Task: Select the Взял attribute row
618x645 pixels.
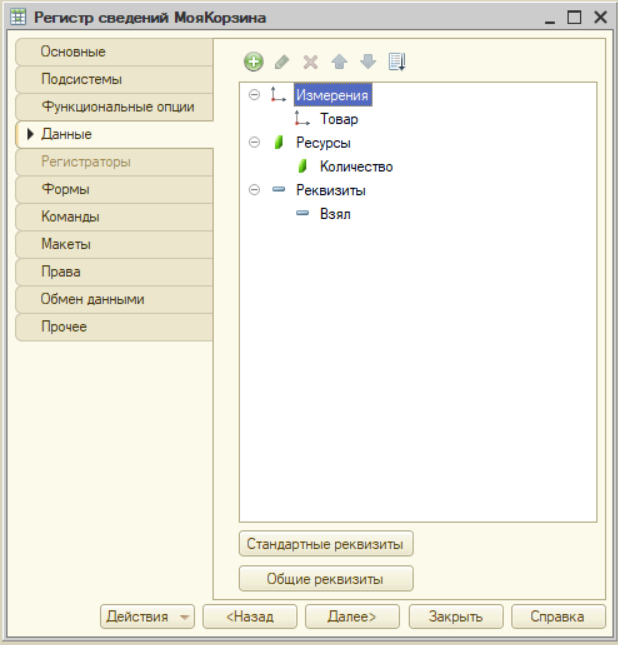Action: [x=335, y=214]
